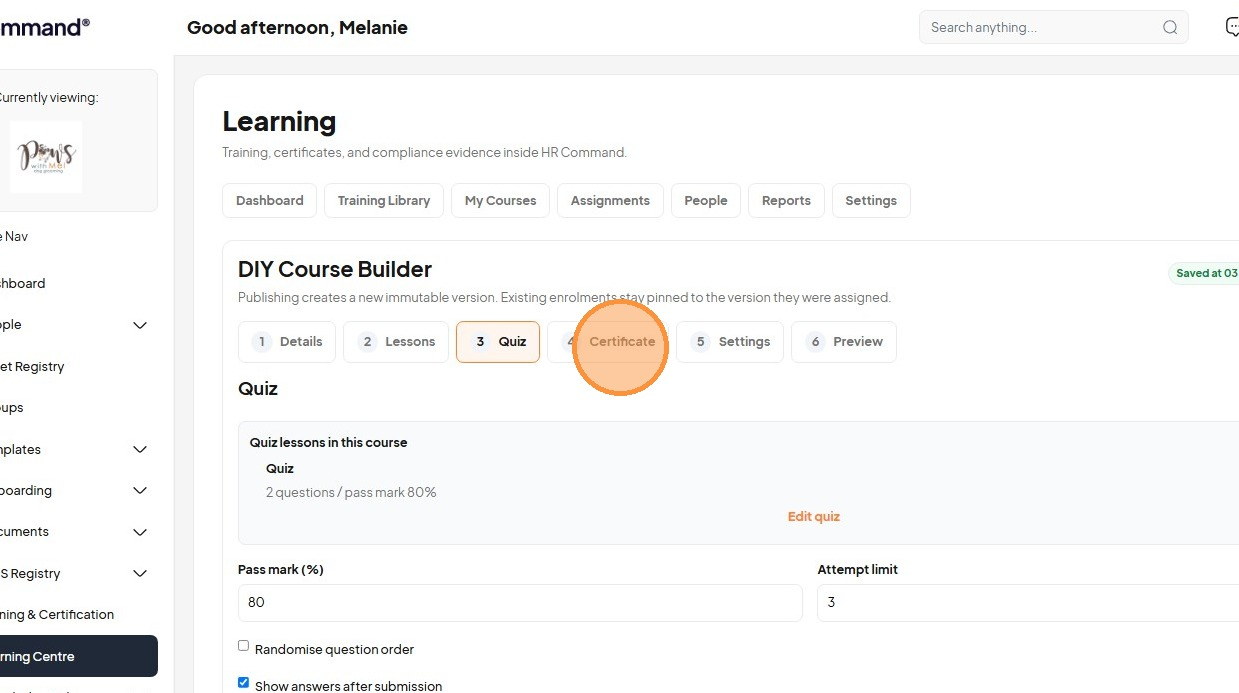Open the chat icon in header

1232,27
